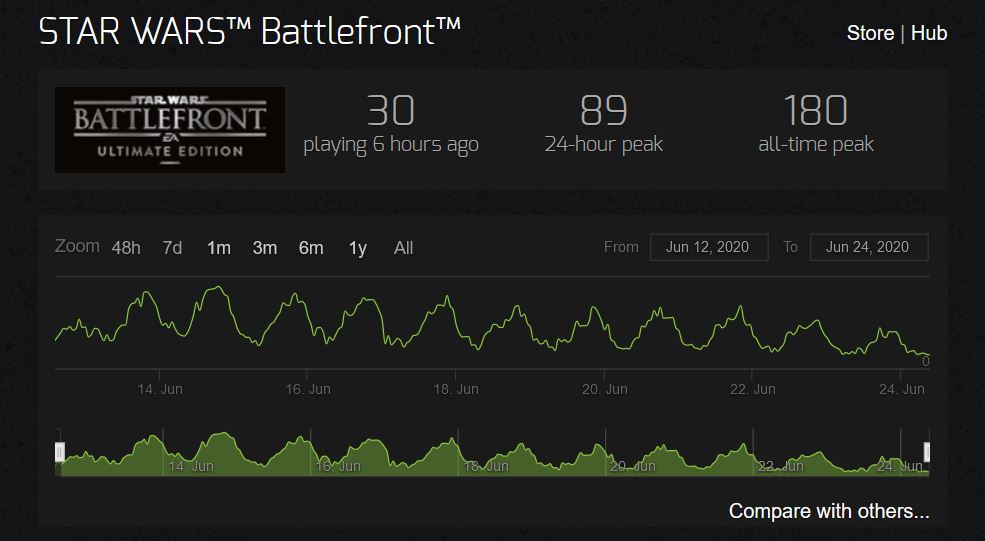Click the STAR WARS Battlefront page title

[x=250, y=32]
